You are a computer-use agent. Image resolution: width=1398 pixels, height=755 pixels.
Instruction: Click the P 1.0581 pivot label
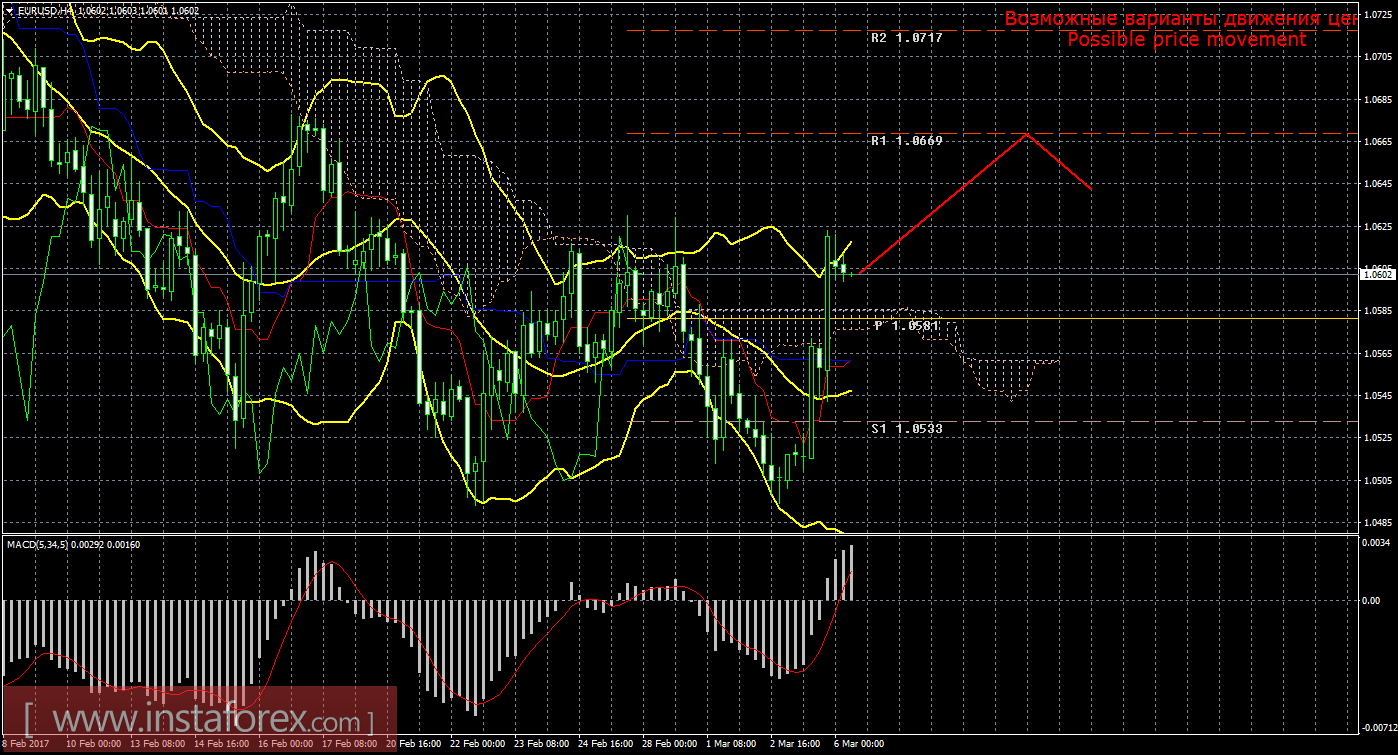pos(906,326)
